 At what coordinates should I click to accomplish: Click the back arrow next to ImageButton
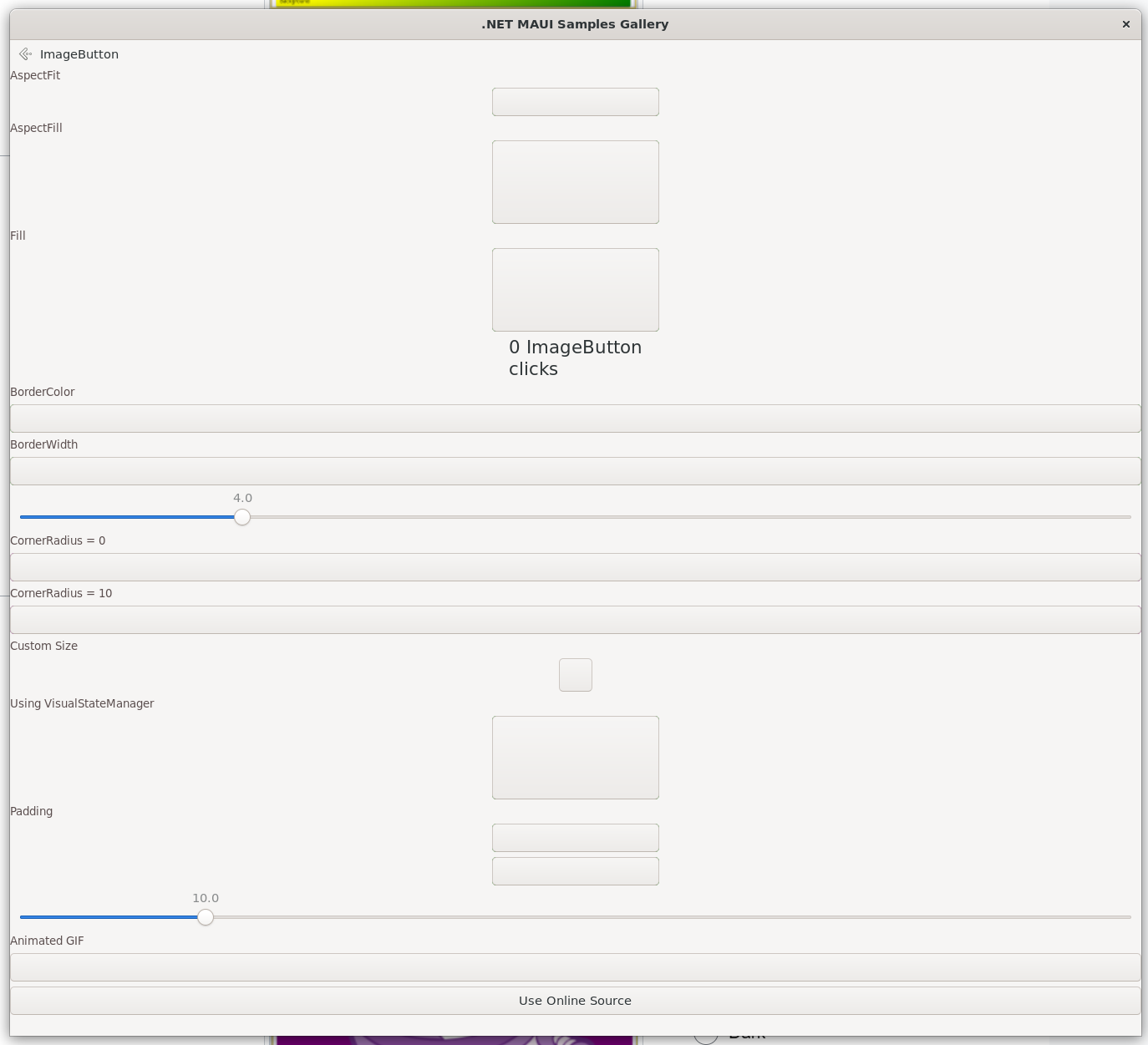pos(25,54)
